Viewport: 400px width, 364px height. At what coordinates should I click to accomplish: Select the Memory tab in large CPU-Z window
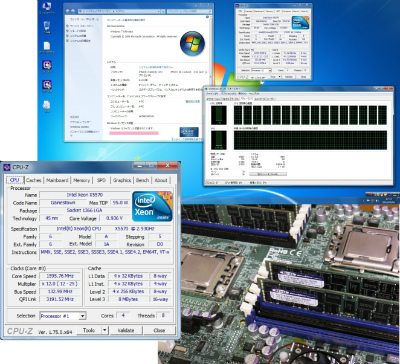[x=81, y=180]
